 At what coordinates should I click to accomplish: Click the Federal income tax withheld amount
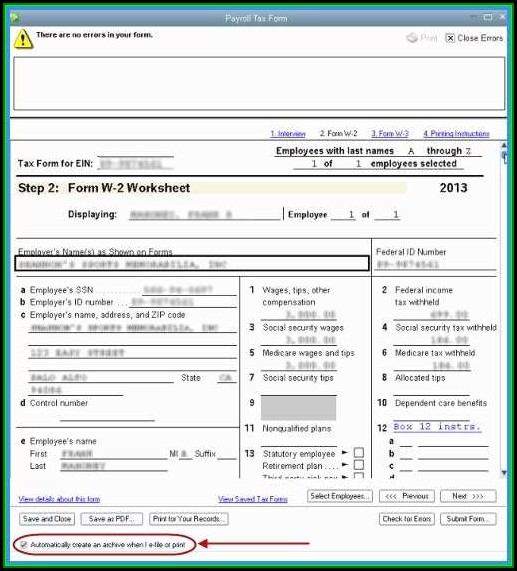431,314
